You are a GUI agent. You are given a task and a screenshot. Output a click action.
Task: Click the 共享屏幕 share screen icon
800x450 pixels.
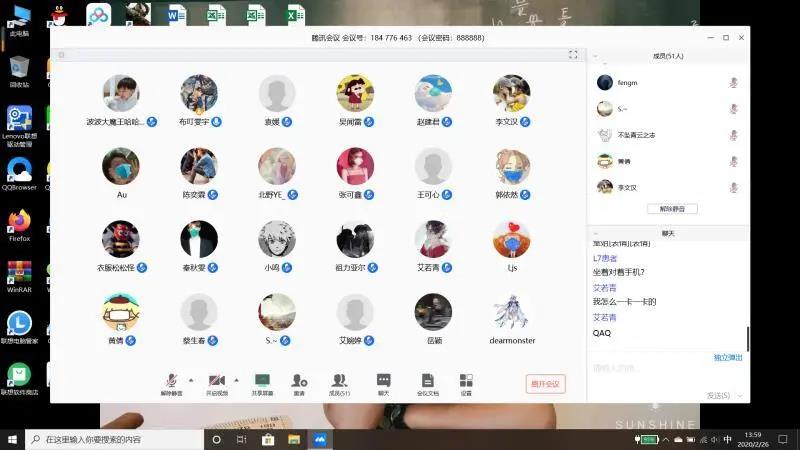262,381
